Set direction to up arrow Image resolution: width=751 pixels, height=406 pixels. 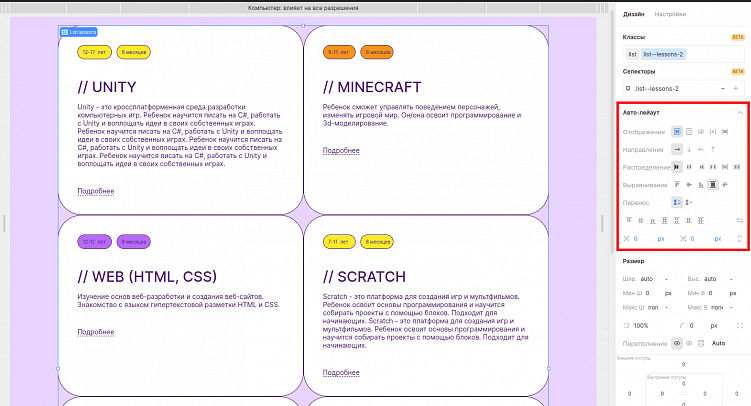point(713,149)
